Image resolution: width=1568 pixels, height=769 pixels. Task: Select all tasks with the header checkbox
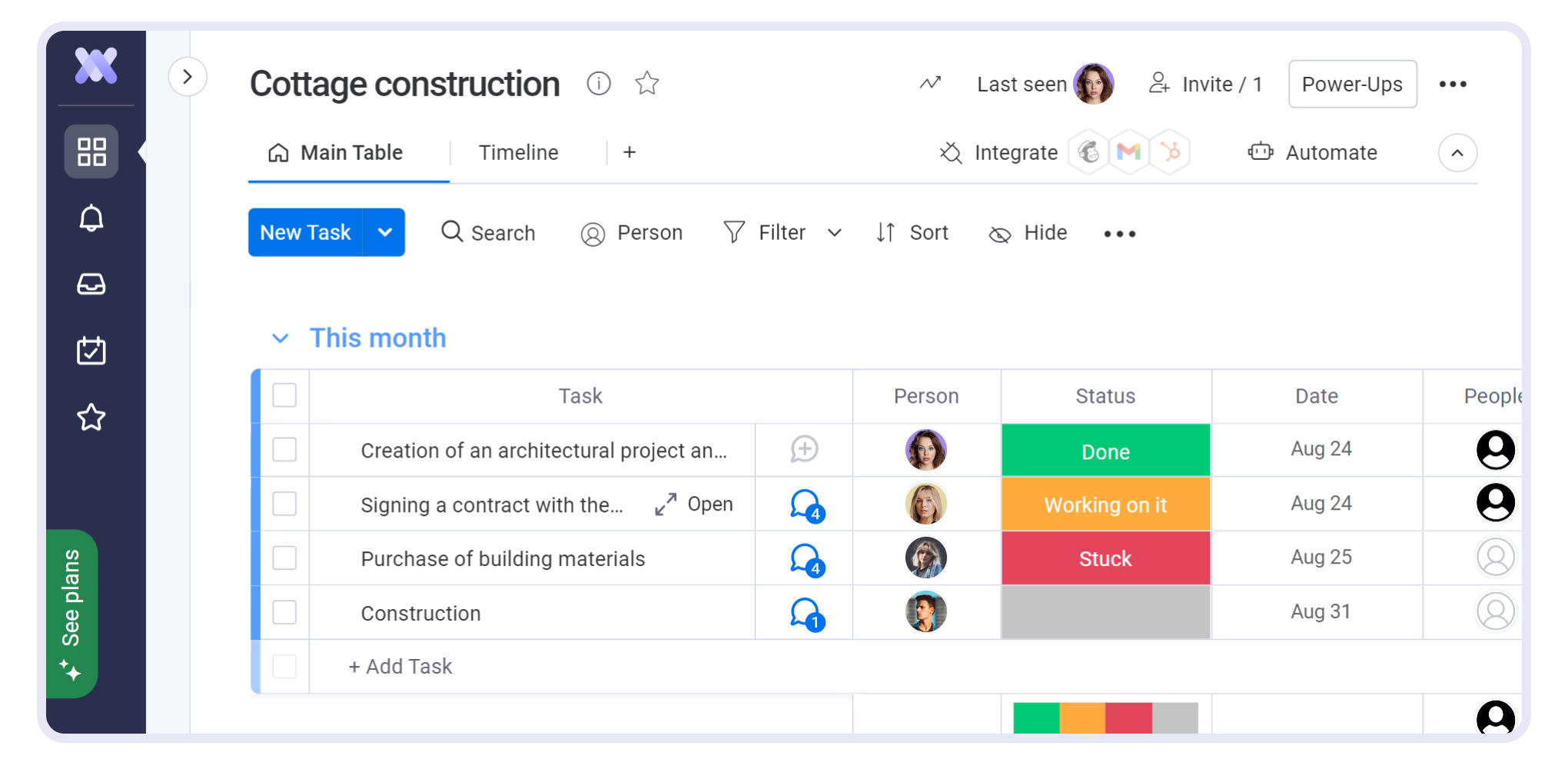(284, 395)
